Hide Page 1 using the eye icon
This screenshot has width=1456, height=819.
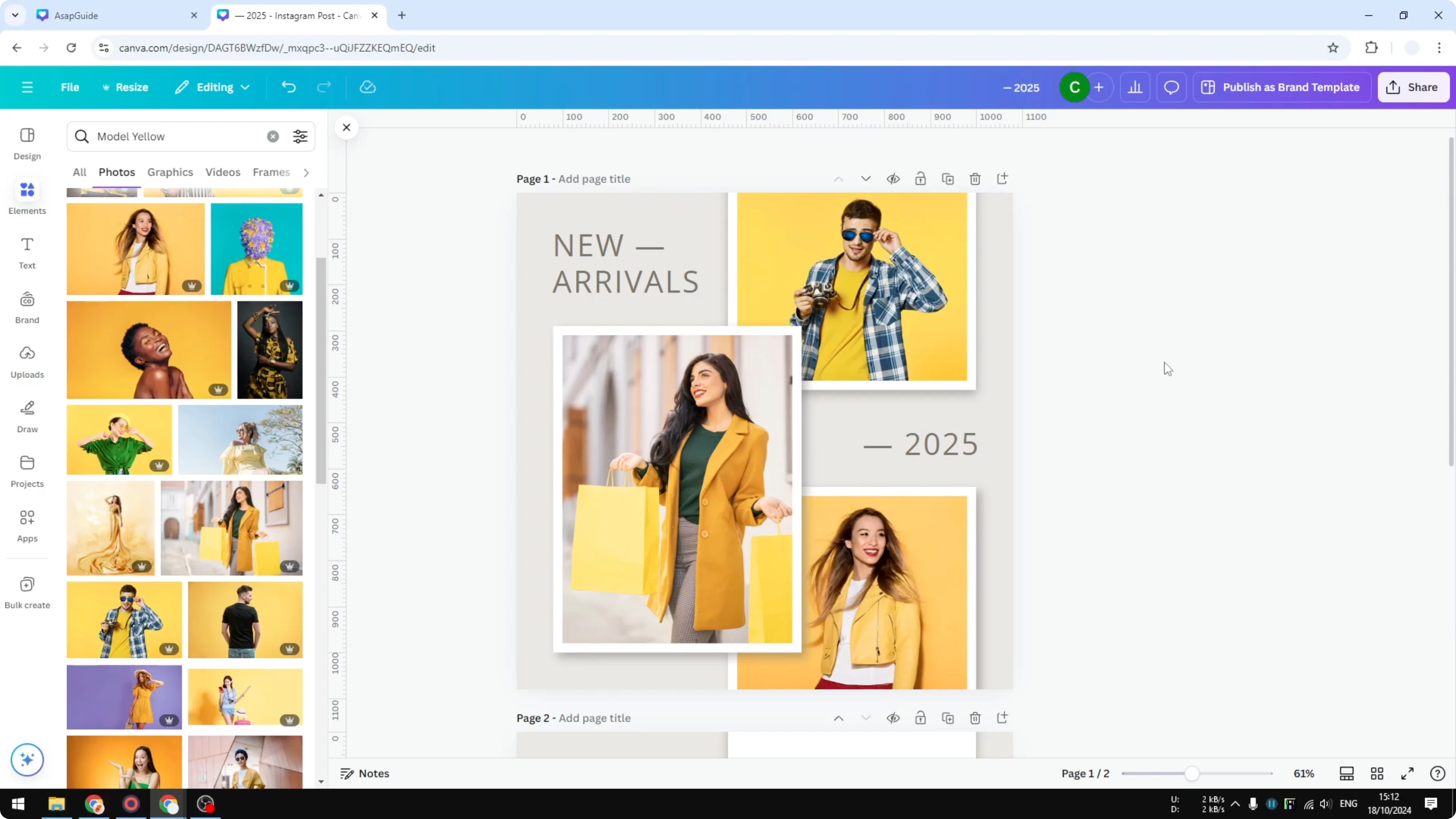[893, 178]
